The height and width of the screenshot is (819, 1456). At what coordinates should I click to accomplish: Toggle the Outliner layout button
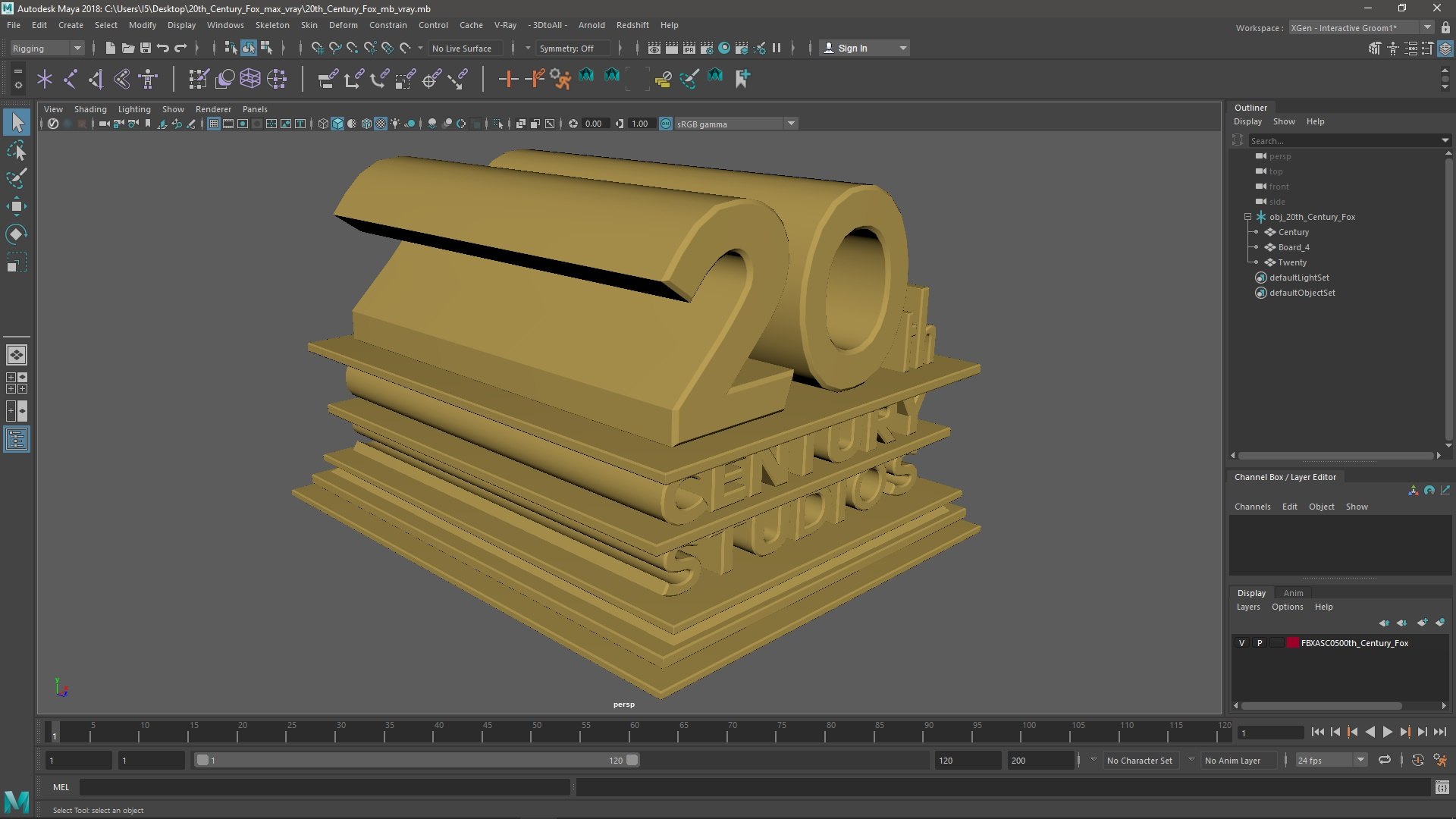point(17,440)
